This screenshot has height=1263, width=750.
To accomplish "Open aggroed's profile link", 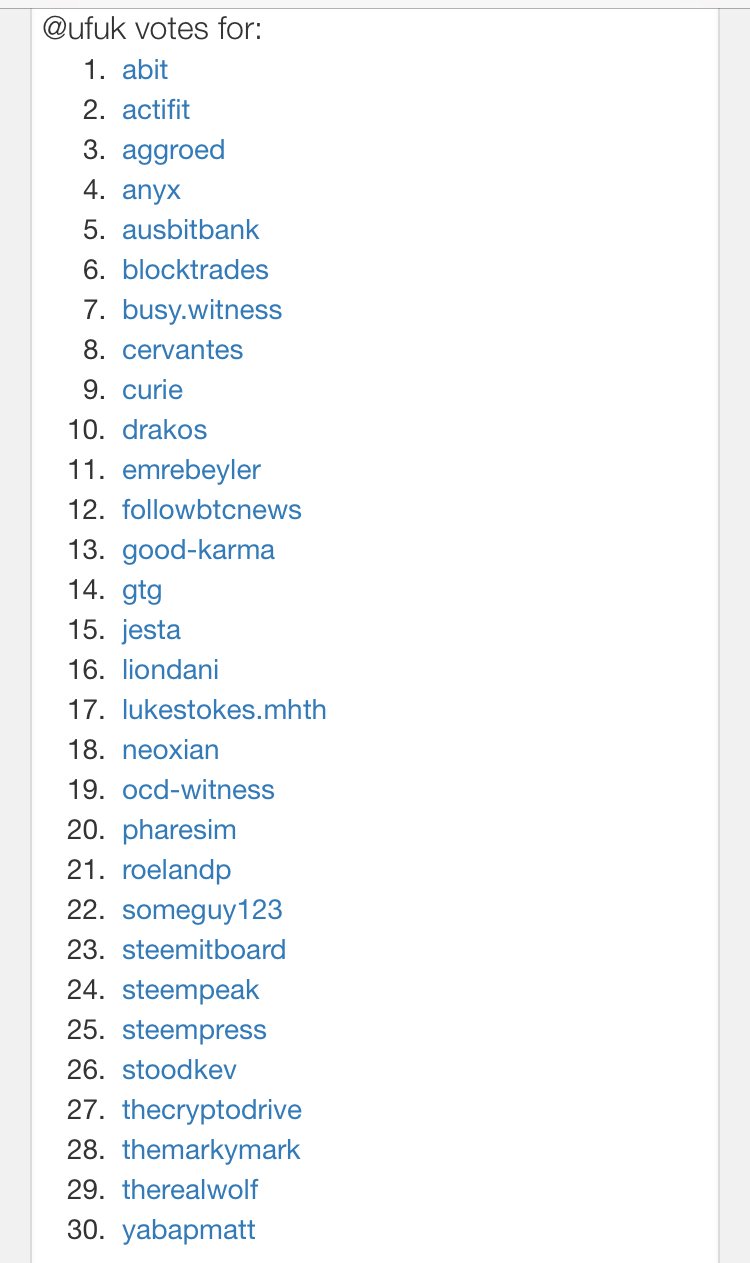I will click(x=174, y=151).
